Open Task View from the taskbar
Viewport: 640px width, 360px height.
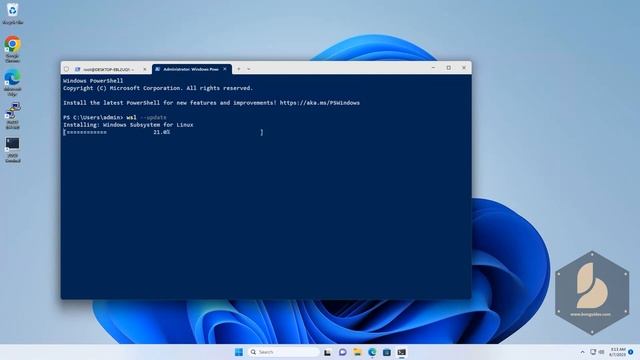(x=327, y=352)
